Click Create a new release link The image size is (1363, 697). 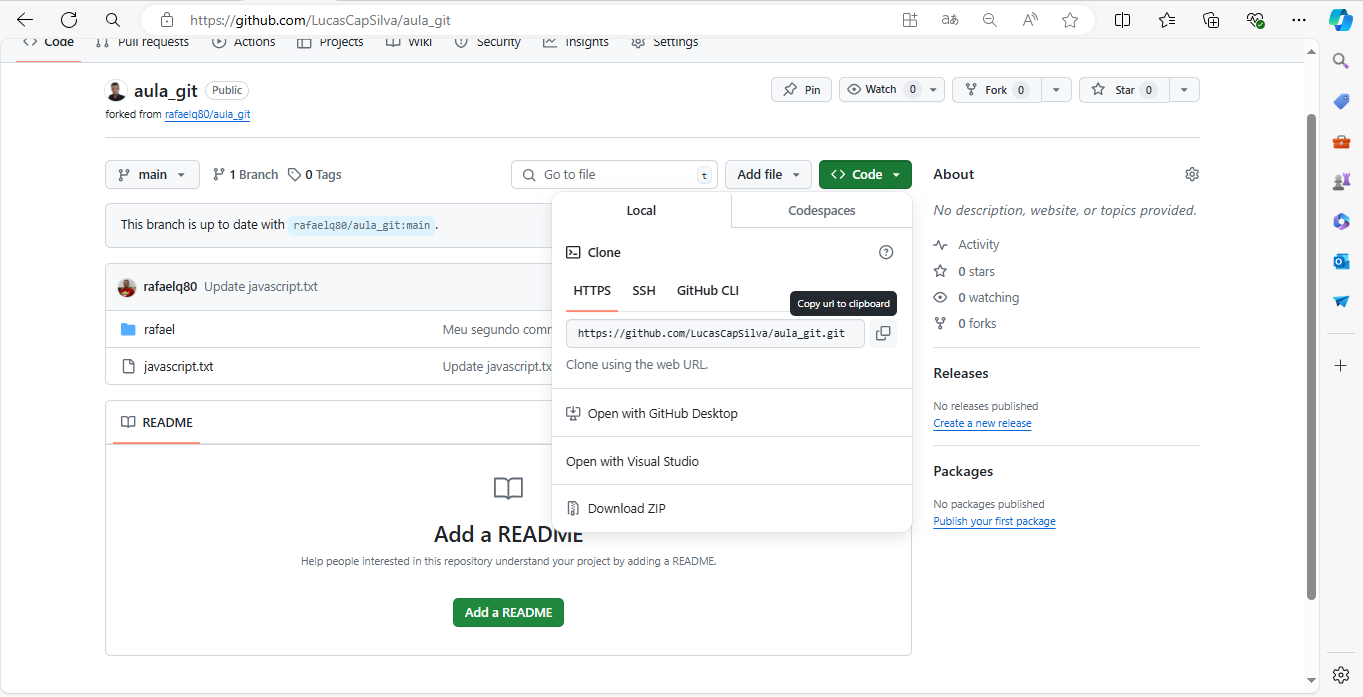click(x=982, y=423)
